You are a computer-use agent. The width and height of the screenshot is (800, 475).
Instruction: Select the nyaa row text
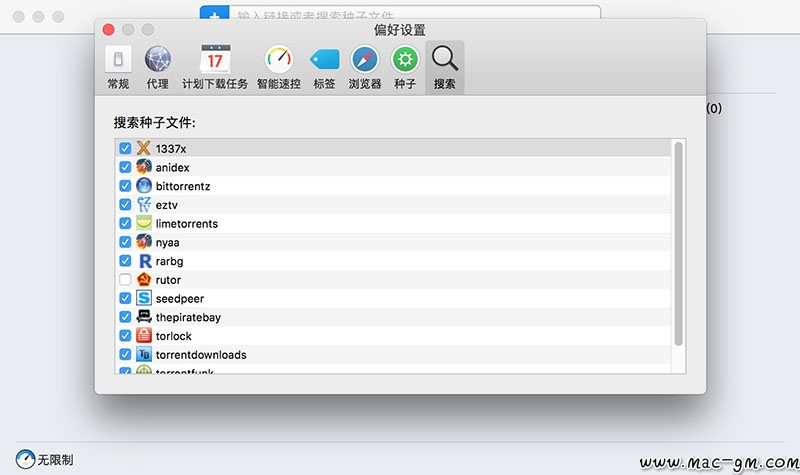click(167, 243)
